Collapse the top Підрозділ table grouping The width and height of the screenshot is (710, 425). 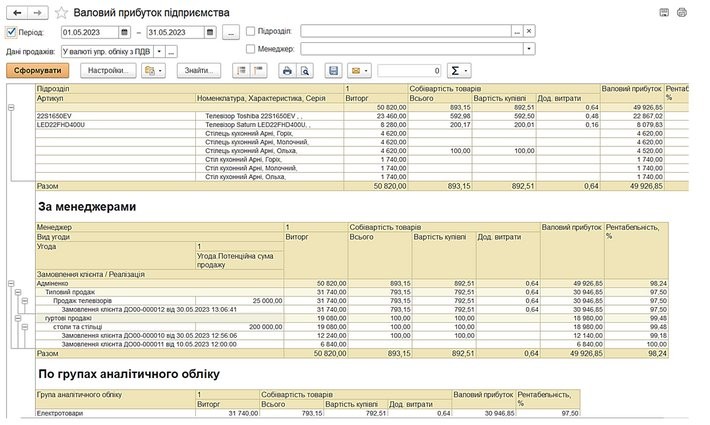(11, 106)
